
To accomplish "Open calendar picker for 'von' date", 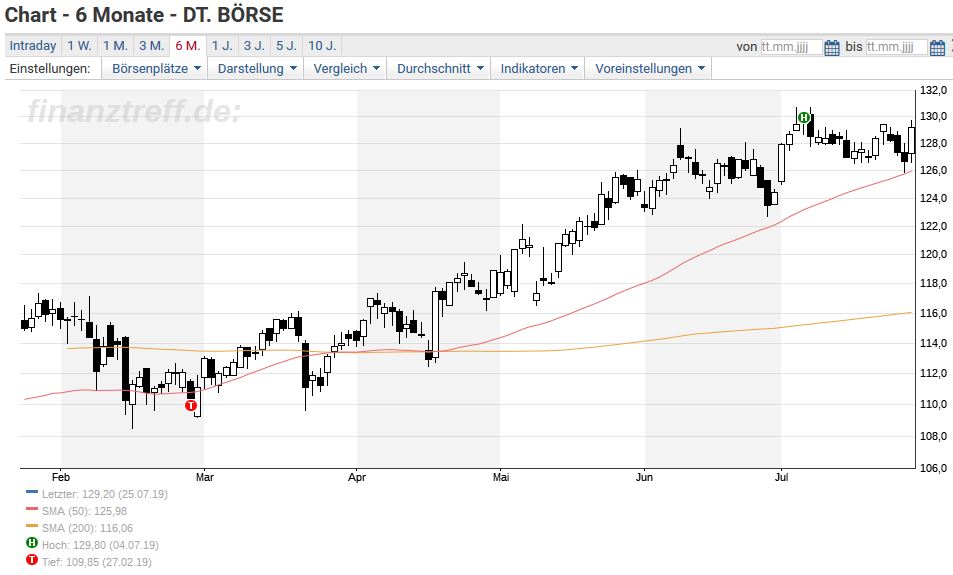I will [832, 47].
